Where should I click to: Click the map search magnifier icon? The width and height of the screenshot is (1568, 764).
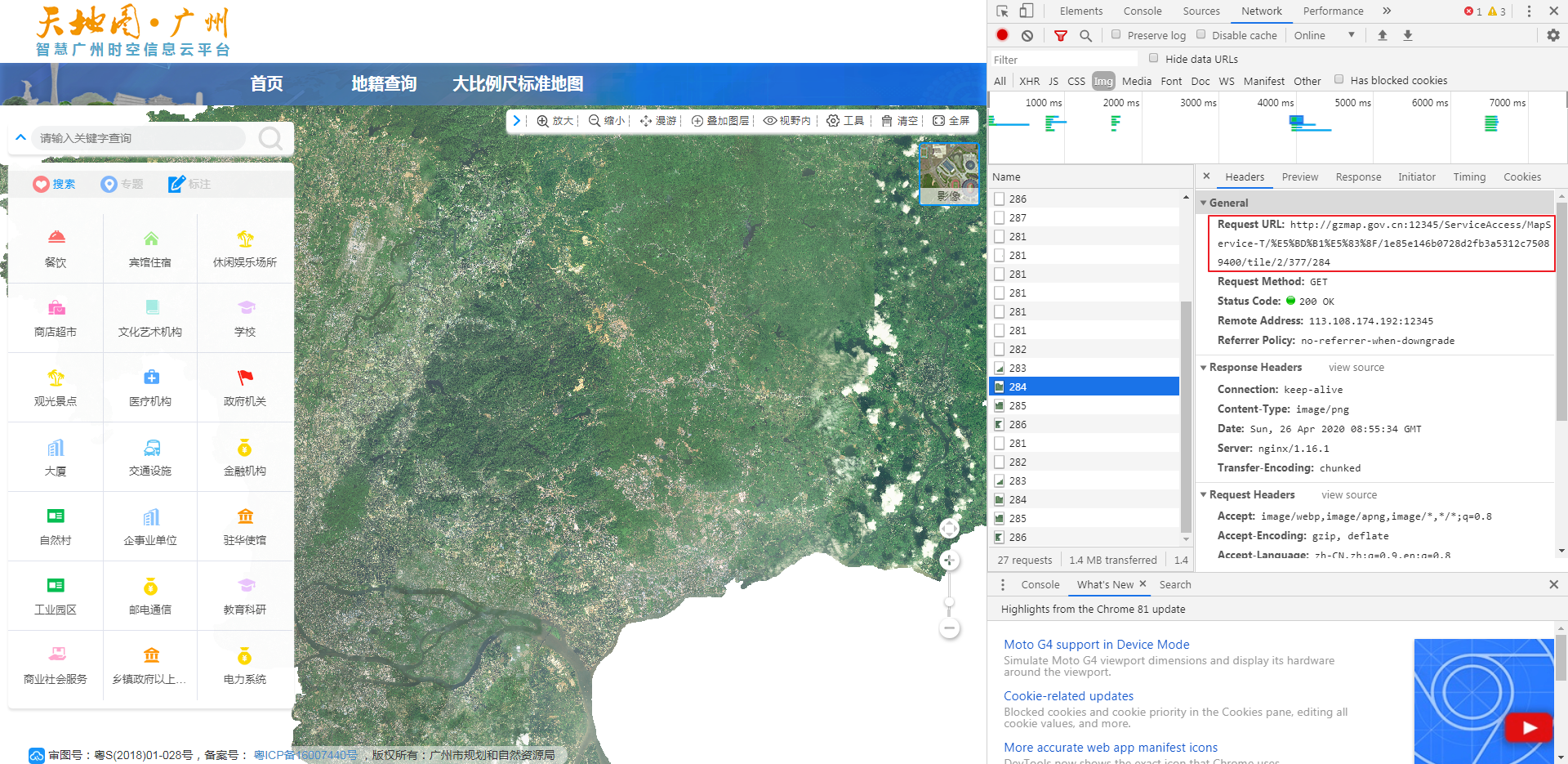(270, 138)
